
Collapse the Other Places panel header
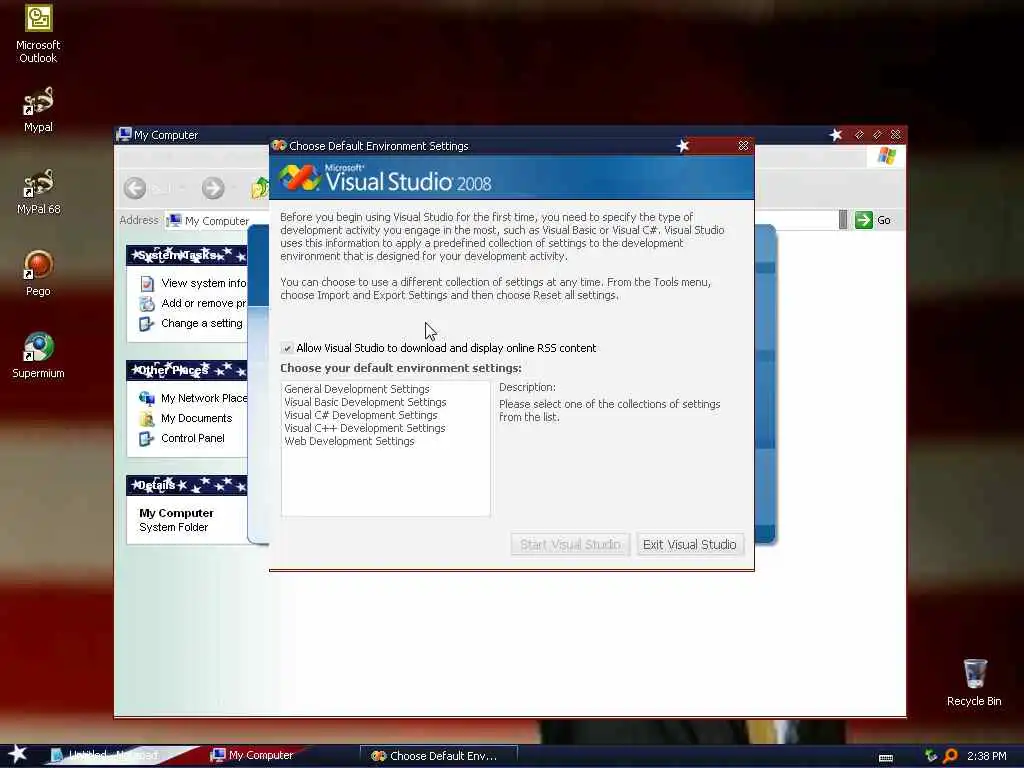pos(187,370)
